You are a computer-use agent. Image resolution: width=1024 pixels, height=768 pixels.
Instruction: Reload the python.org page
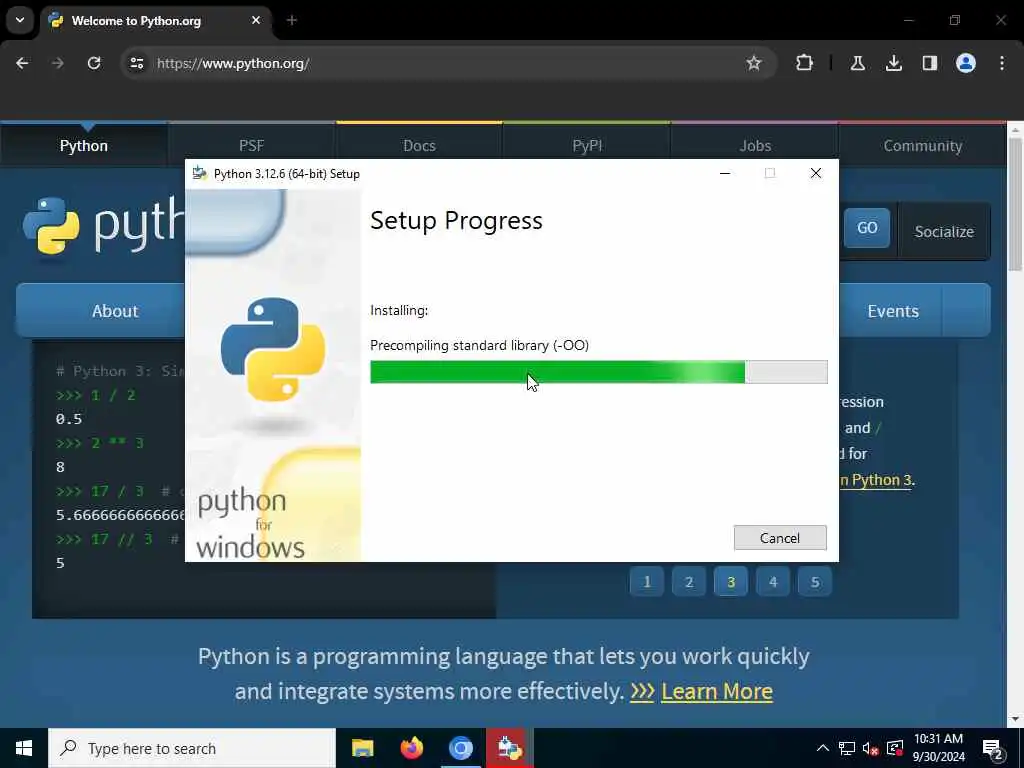point(94,63)
